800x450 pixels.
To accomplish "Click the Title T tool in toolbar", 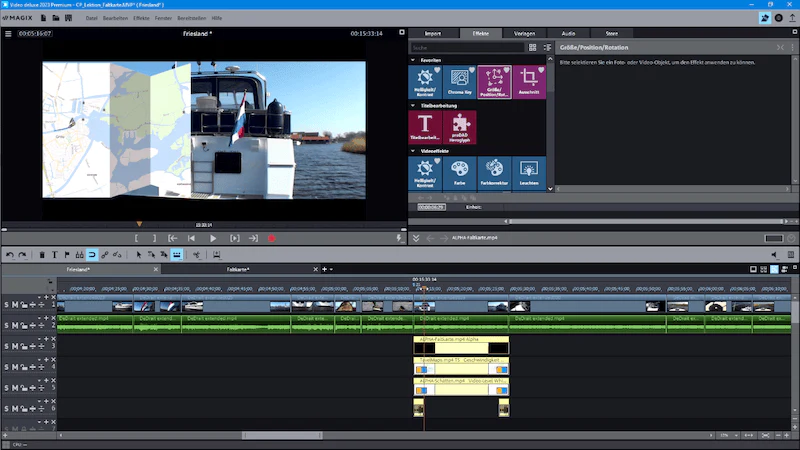I will click(x=54, y=255).
